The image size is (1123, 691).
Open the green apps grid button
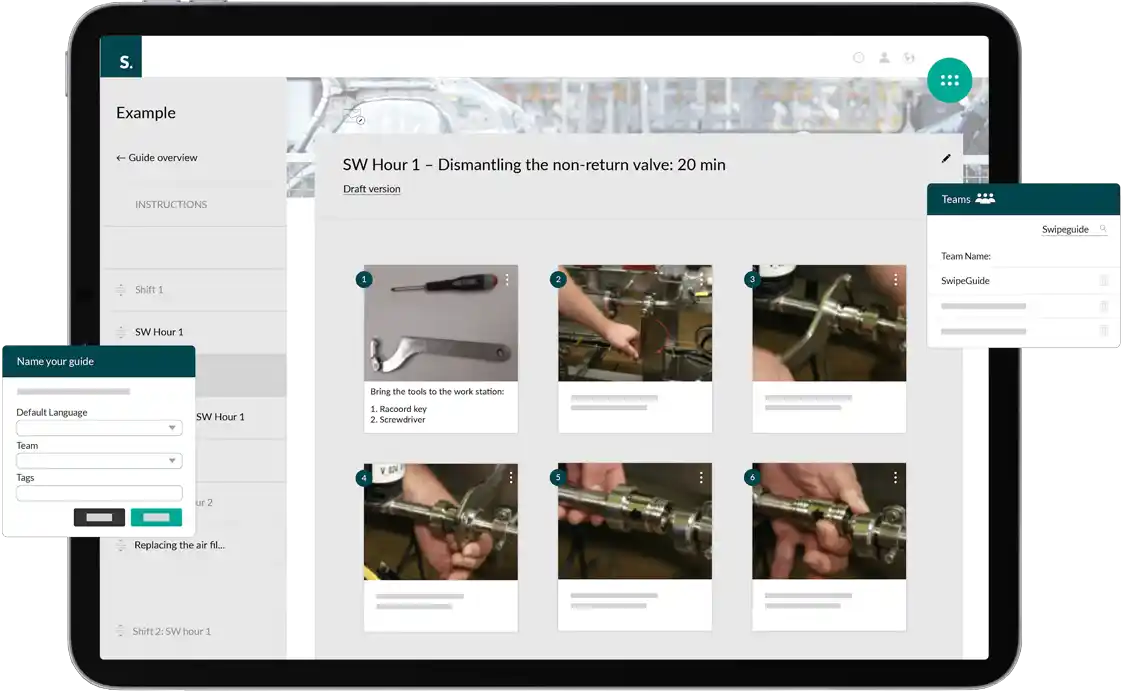(x=949, y=80)
